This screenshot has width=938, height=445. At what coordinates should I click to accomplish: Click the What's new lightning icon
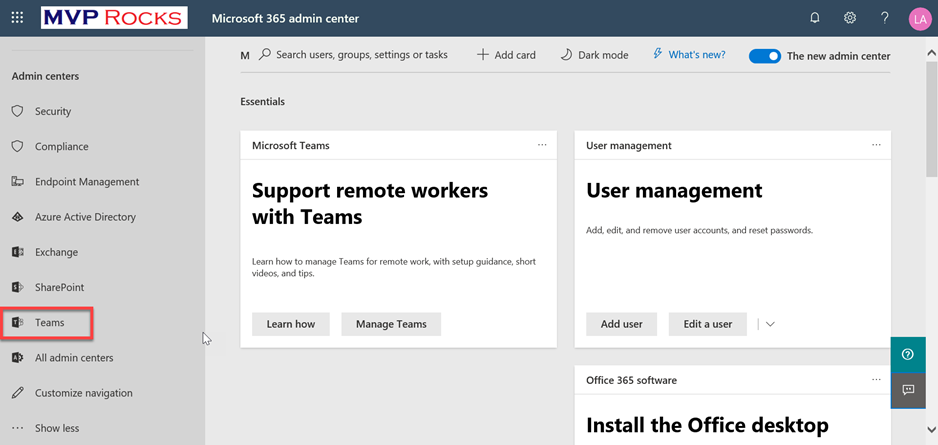tap(657, 54)
